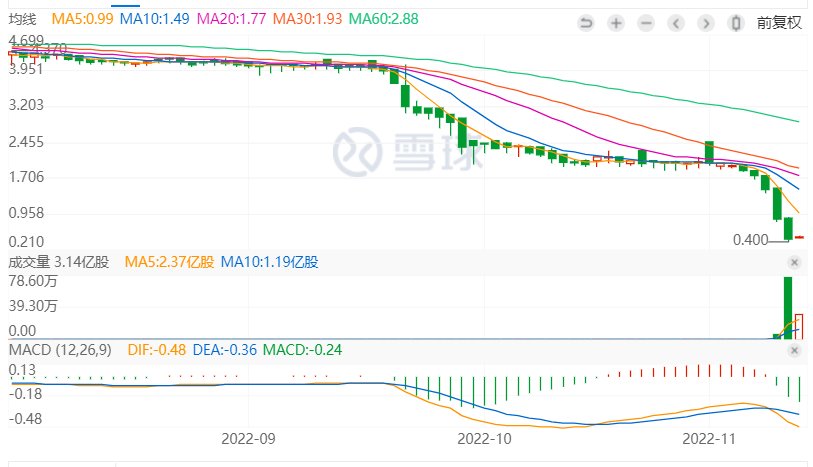Click the 78.60万 volume axis label
Screen dimensions: 813x467
(33, 281)
